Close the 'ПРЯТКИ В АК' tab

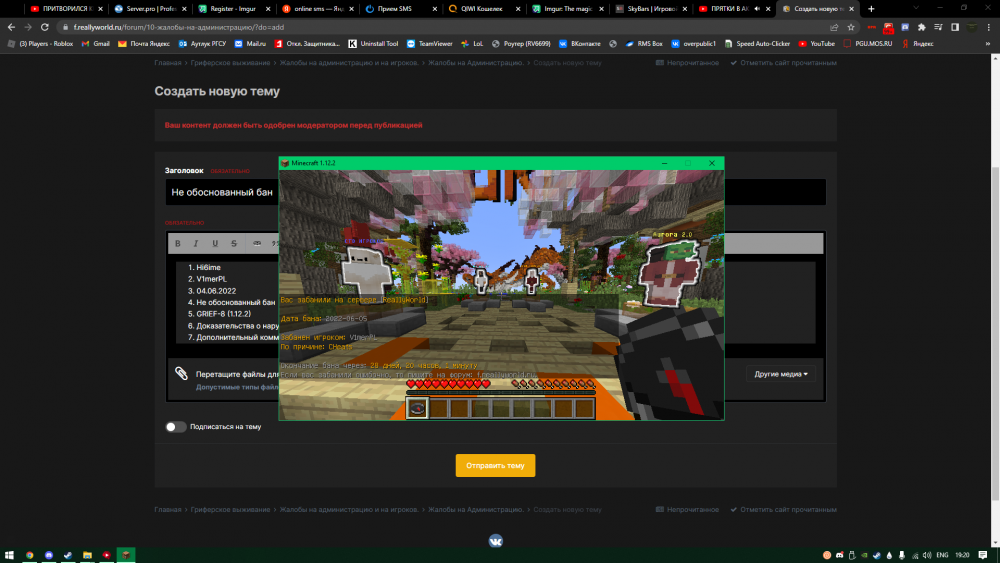(768, 9)
